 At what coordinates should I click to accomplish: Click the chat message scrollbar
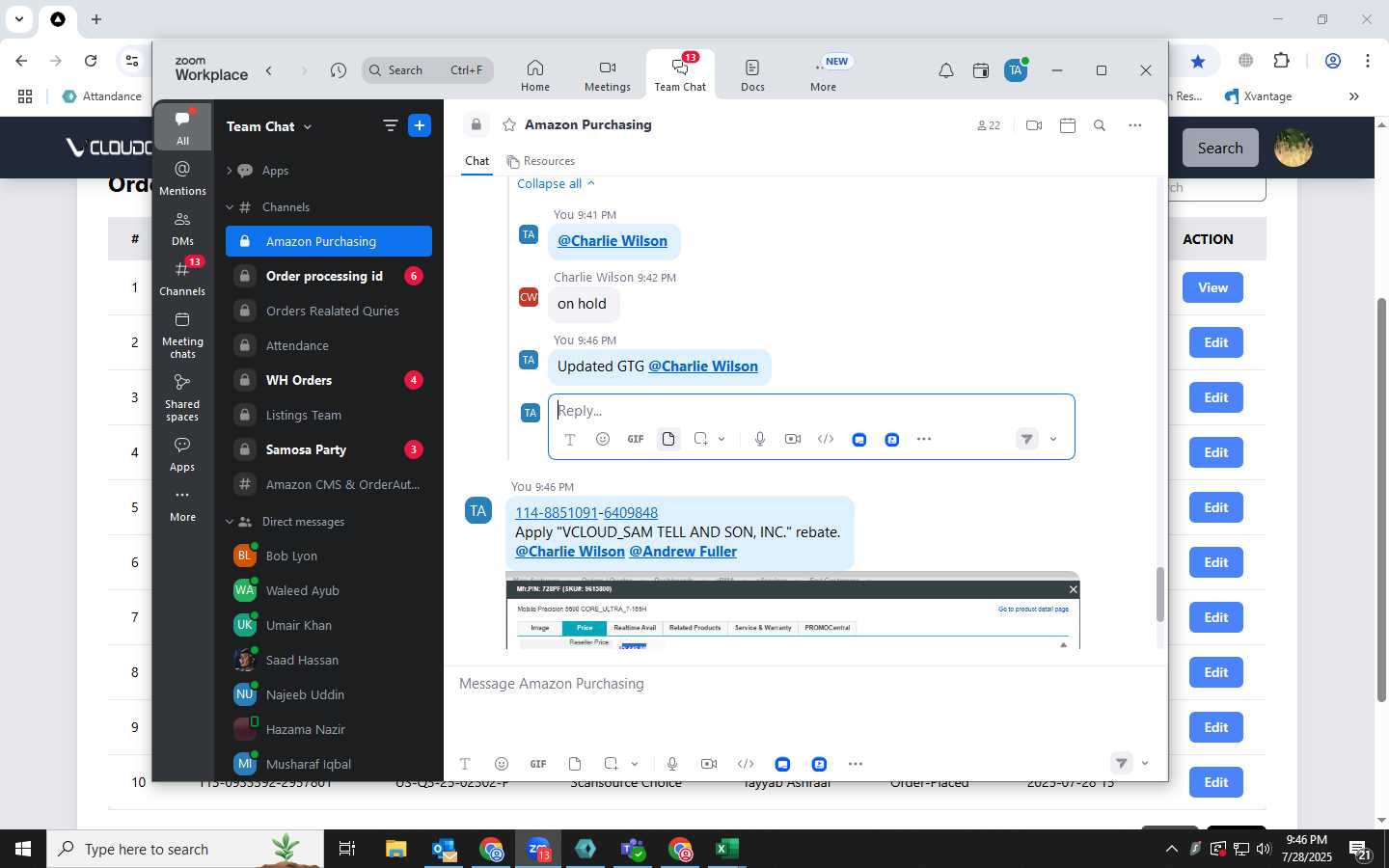pos(1160,595)
